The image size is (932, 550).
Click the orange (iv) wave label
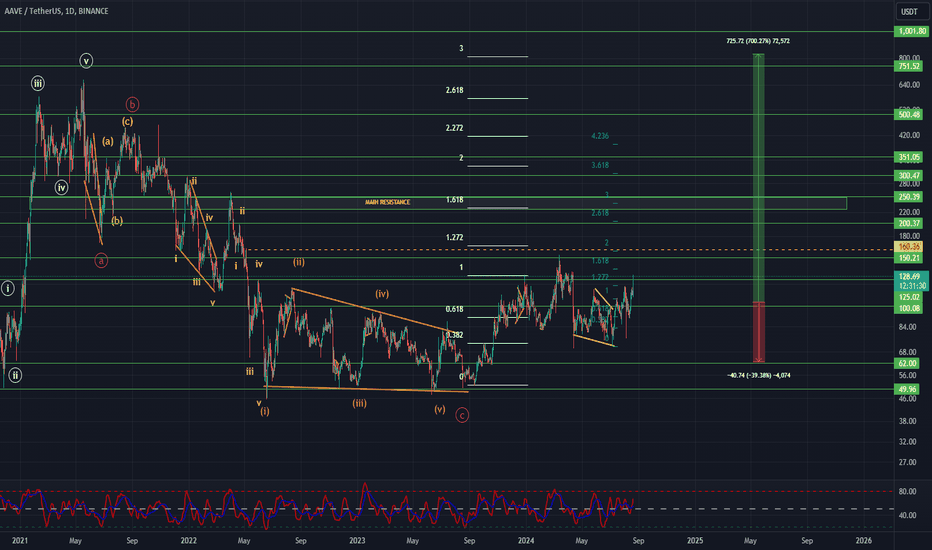[x=382, y=294]
